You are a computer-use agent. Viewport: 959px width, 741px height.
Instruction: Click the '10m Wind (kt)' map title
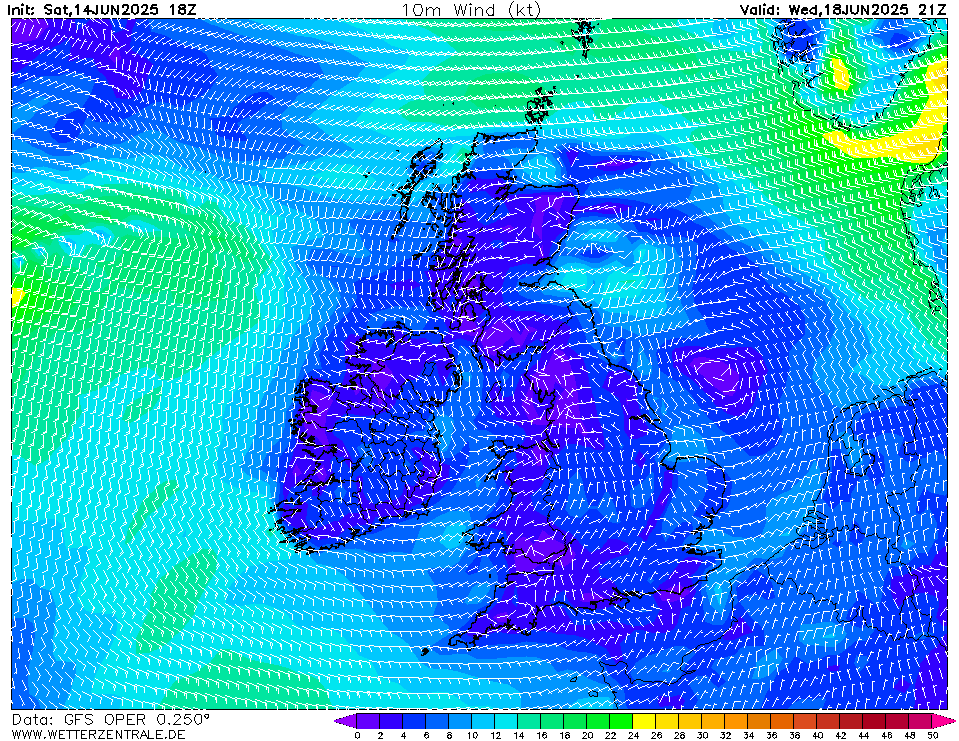tap(471, 10)
